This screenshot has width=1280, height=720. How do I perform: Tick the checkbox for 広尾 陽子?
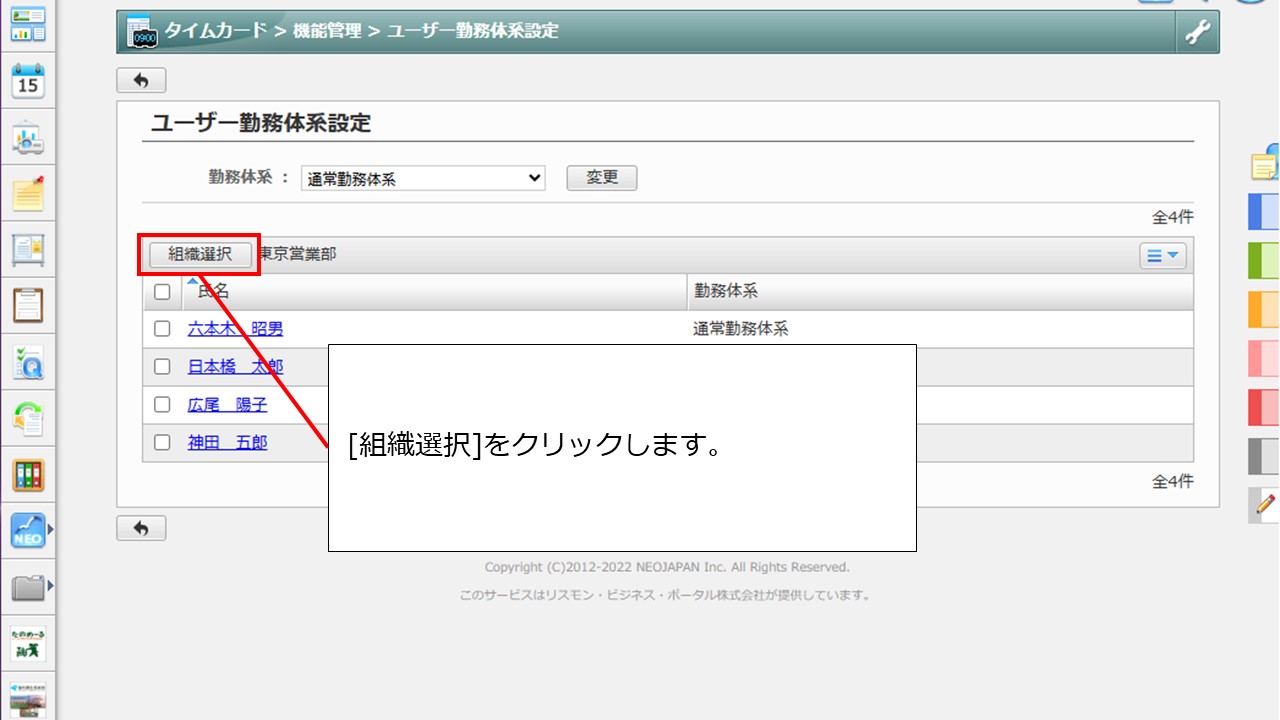(x=162, y=404)
